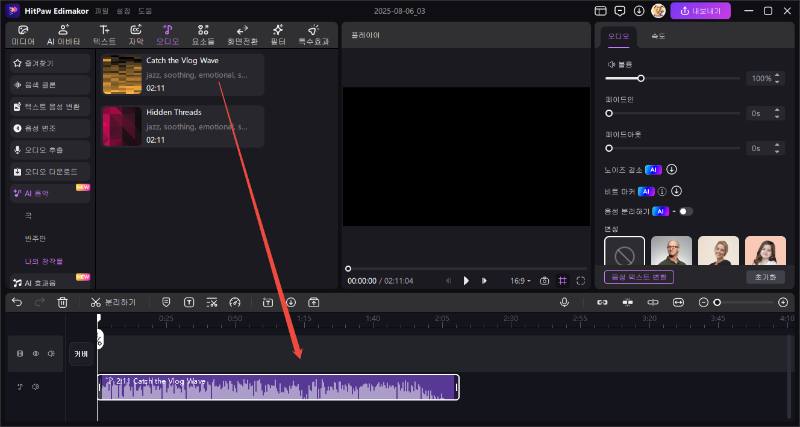Select the 'none' voice changer option
This screenshot has height=427, width=800.
pyautogui.click(x=624, y=250)
